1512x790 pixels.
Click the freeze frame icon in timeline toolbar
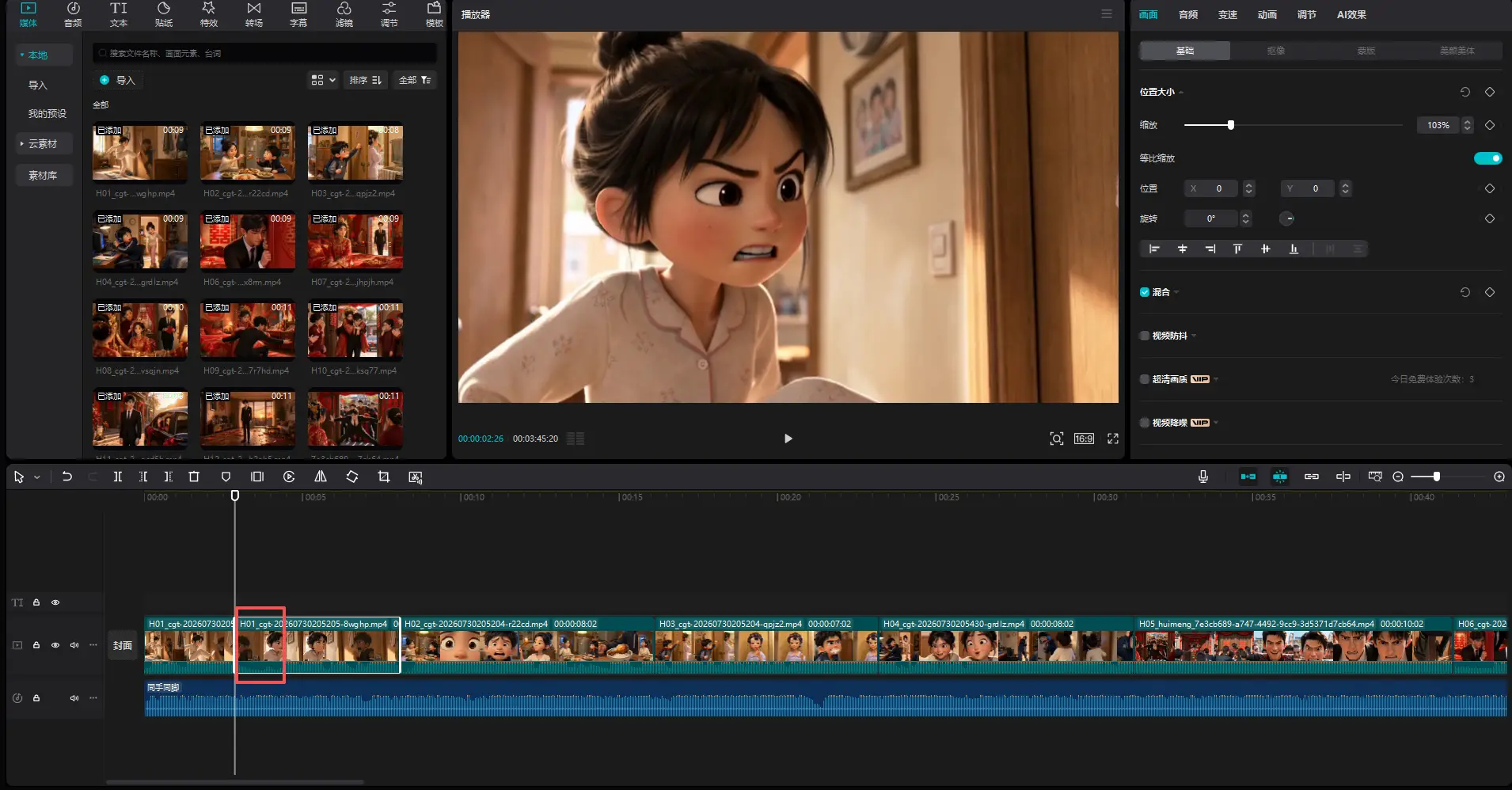point(257,477)
